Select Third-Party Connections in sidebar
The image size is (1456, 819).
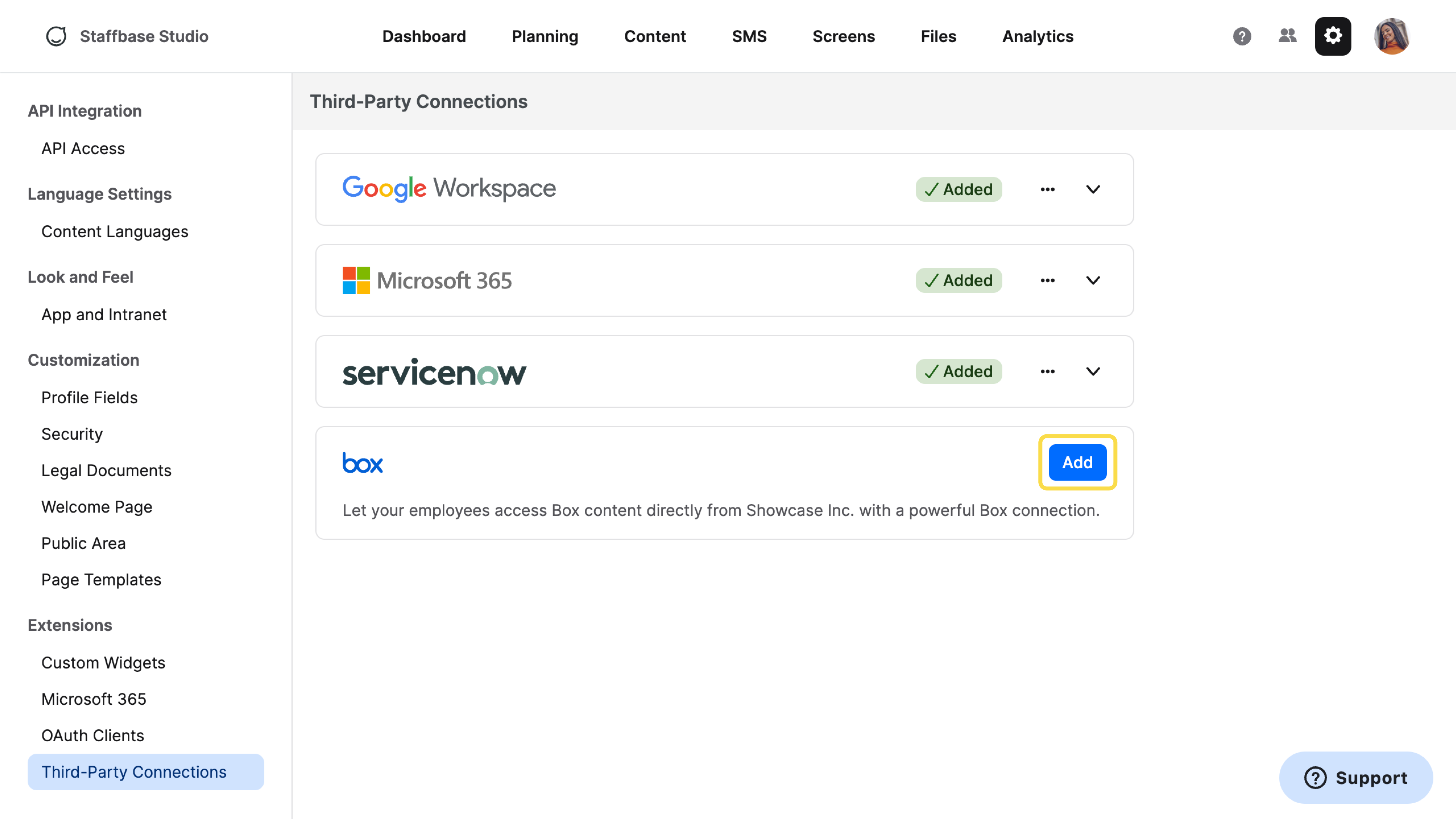(x=146, y=772)
